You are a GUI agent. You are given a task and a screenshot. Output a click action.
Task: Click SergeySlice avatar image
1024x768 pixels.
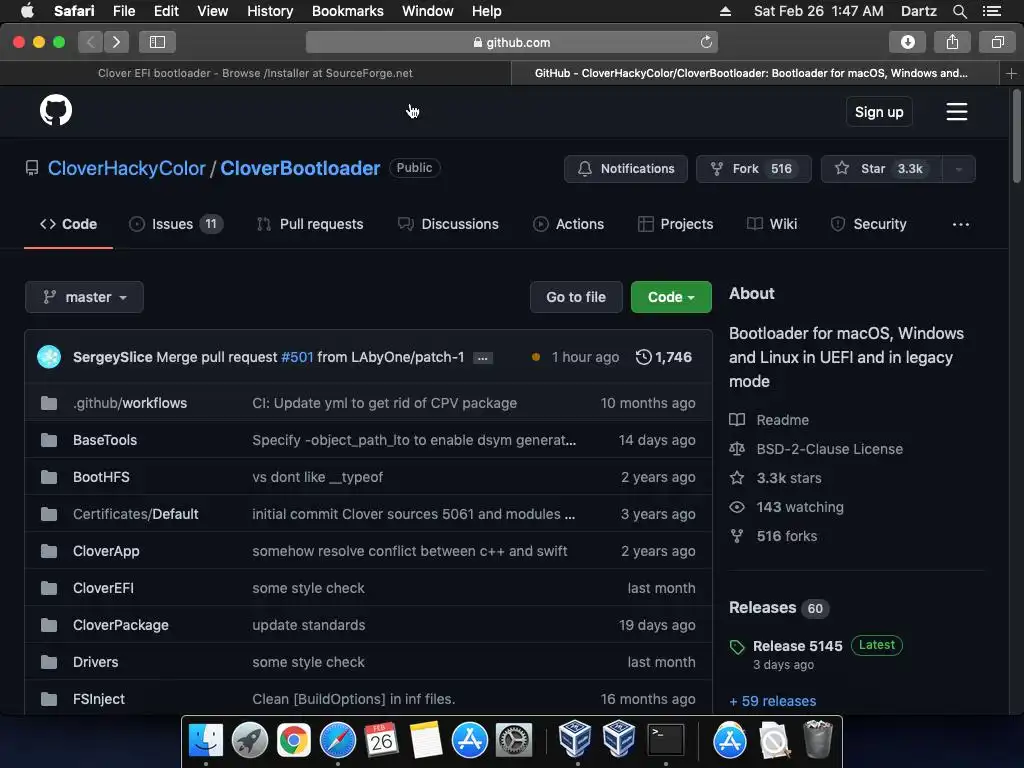pos(49,357)
